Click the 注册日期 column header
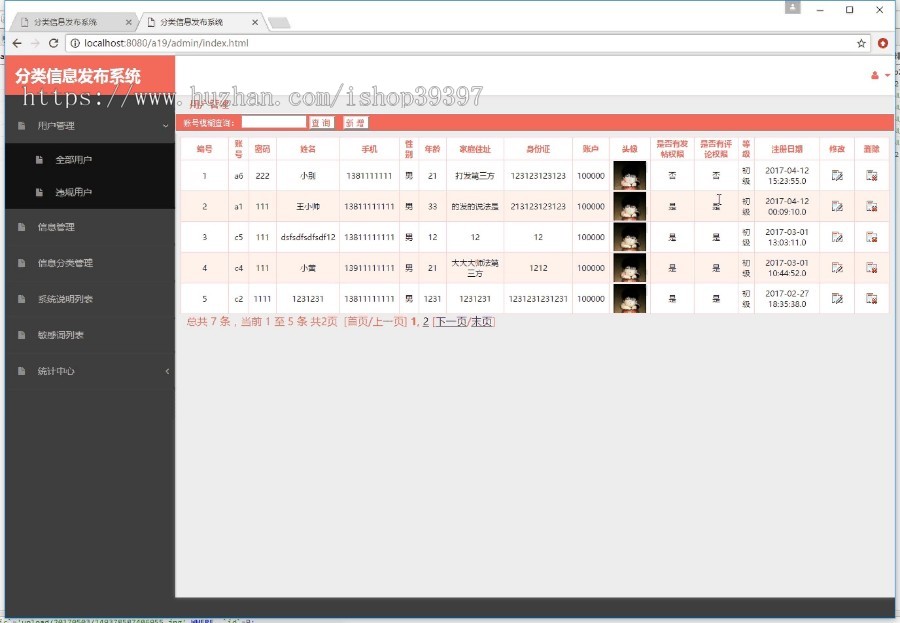Viewport: 900px width, 623px height. [x=787, y=149]
